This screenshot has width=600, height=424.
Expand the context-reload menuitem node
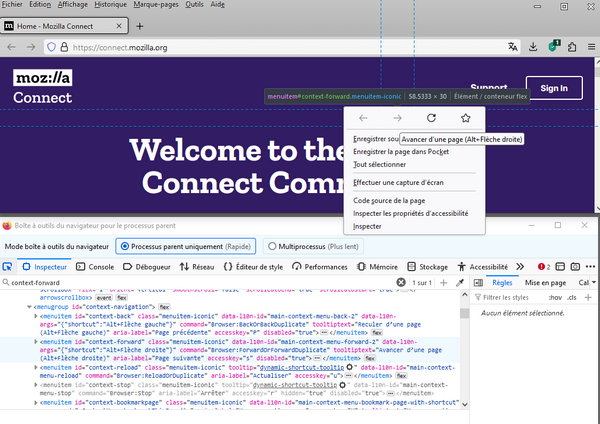[36, 367]
